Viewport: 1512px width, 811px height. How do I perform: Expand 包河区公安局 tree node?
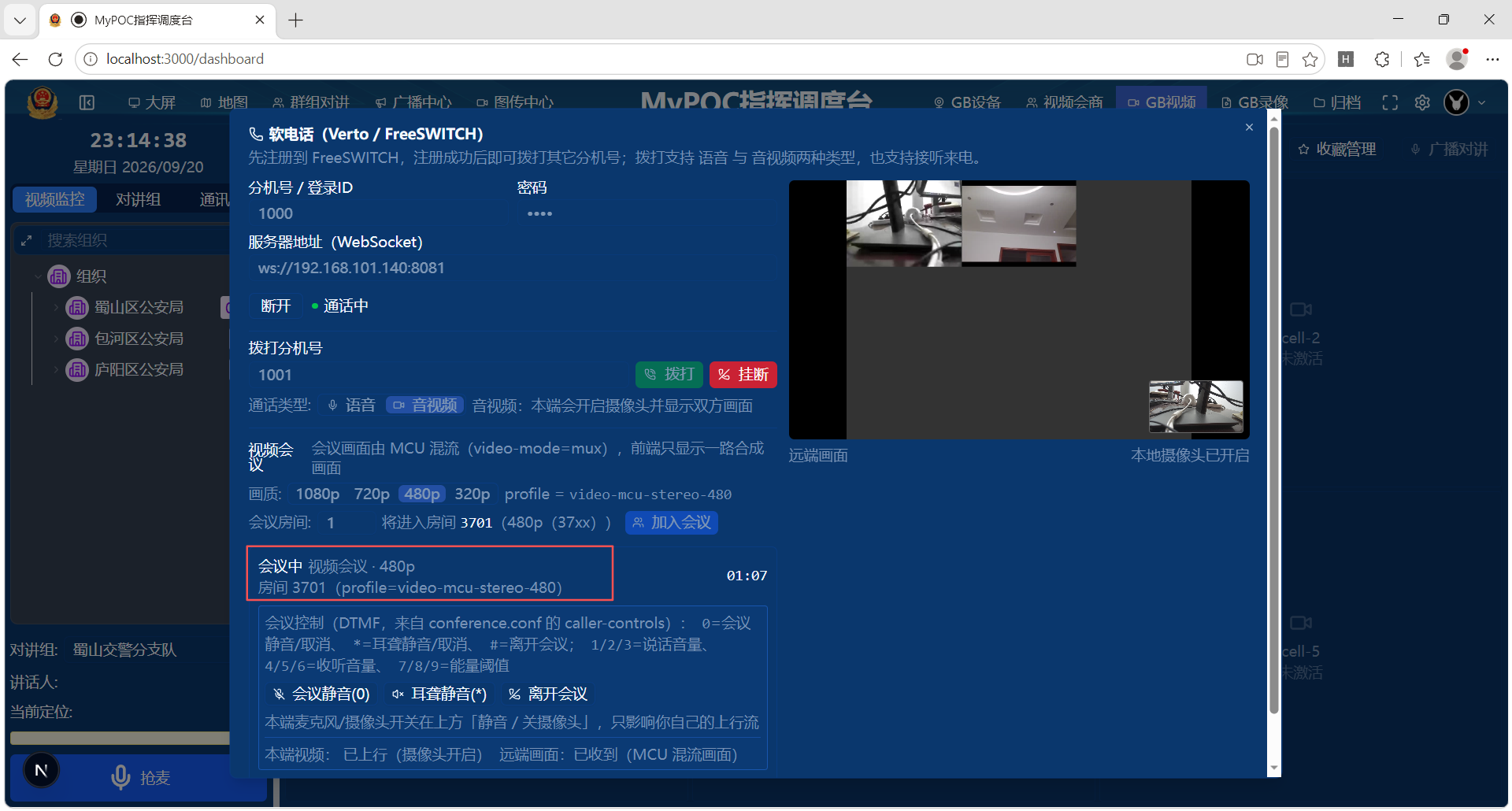56,339
